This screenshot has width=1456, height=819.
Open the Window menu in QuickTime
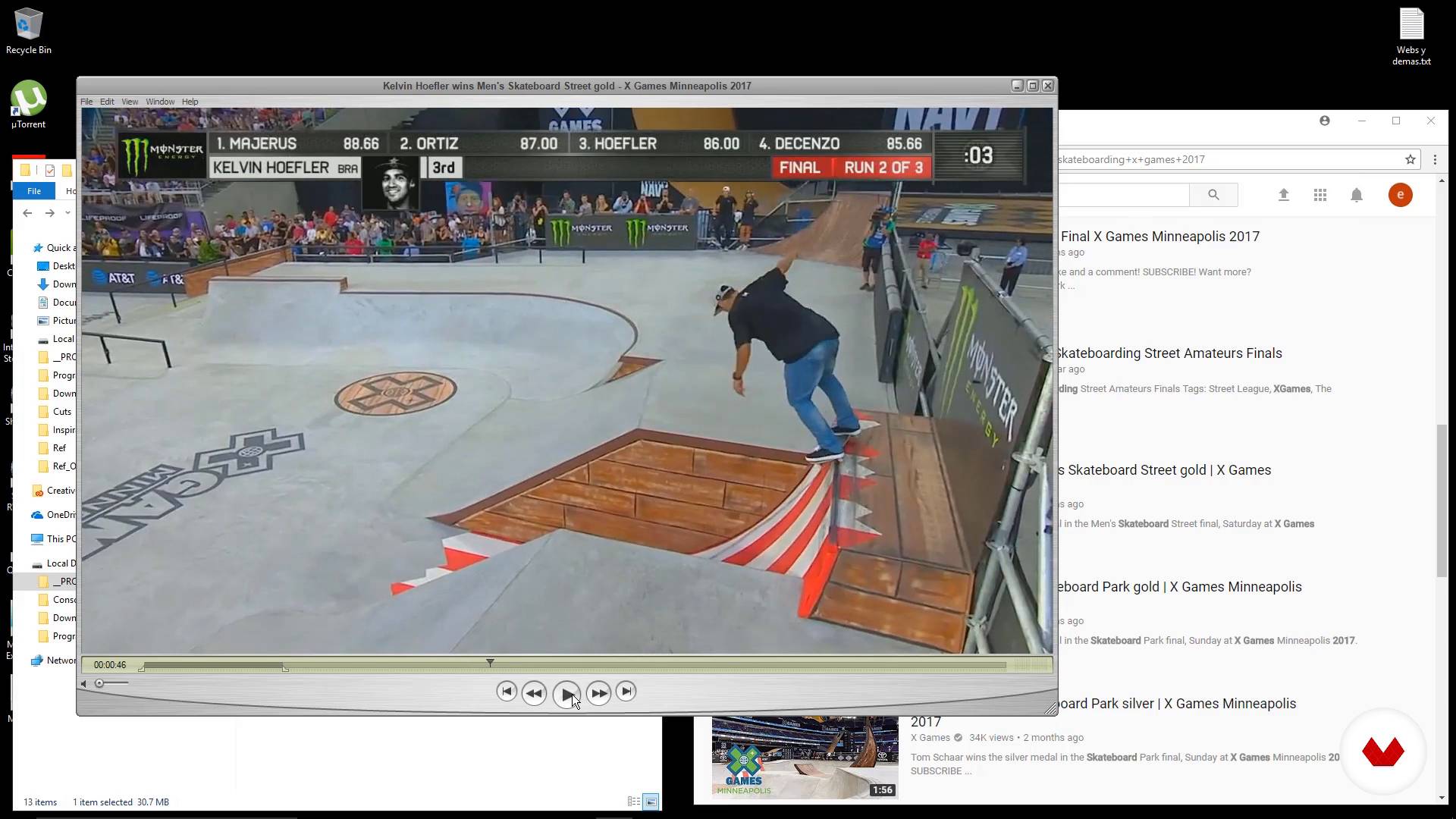160,102
